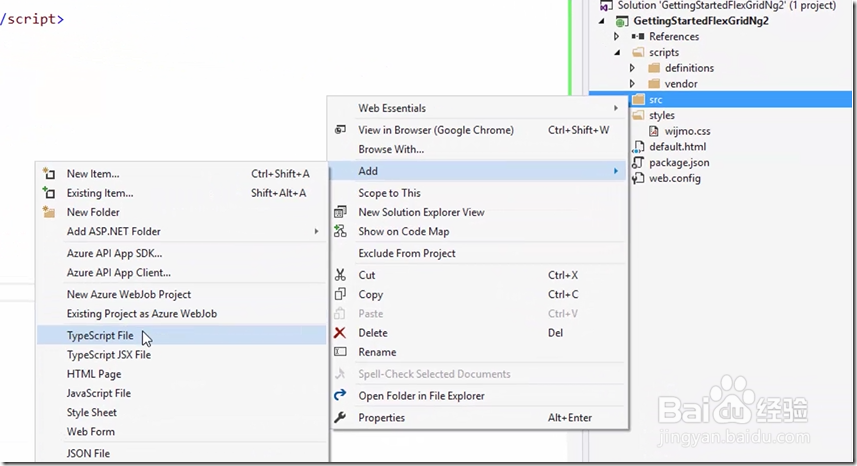The height and width of the screenshot is (466, 857).
Task: Select JavaScript File menu entry
Action: [x=181, y=393]
